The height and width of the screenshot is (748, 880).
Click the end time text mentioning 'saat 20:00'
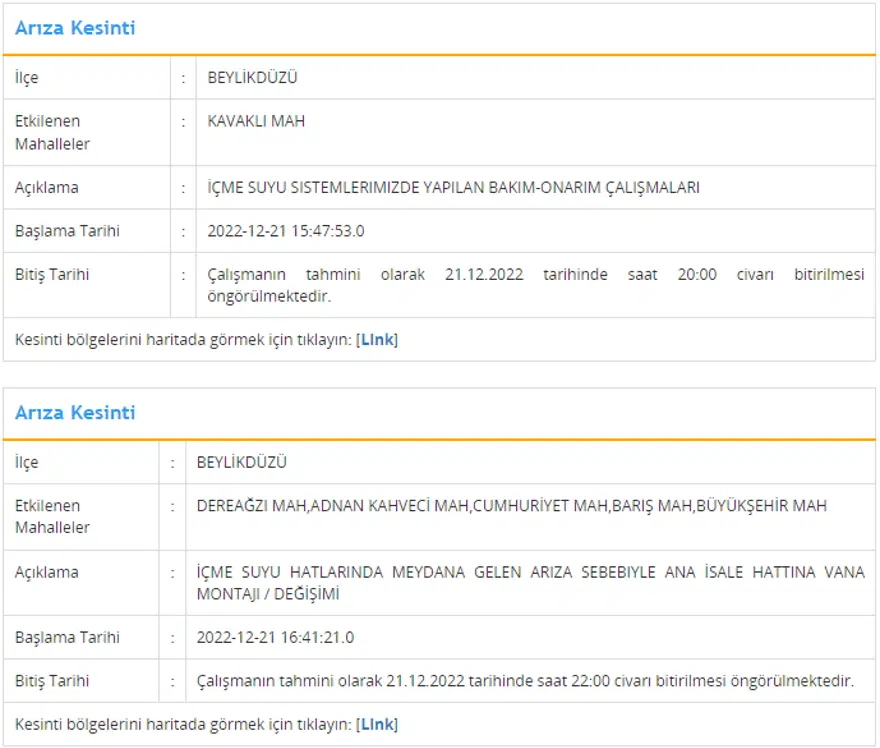pos(535,285)
